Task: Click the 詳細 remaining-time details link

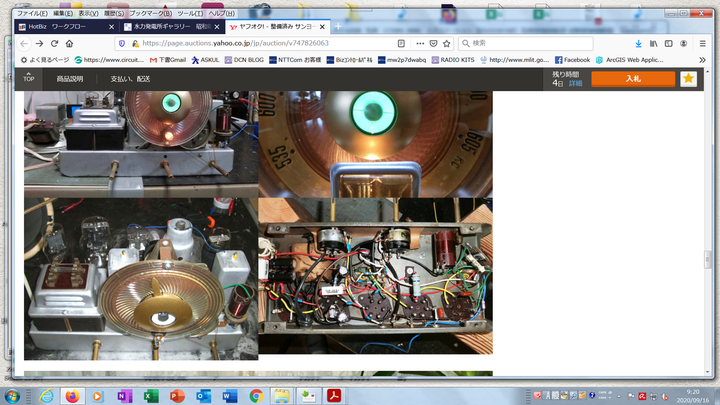Action: [575, 84]
